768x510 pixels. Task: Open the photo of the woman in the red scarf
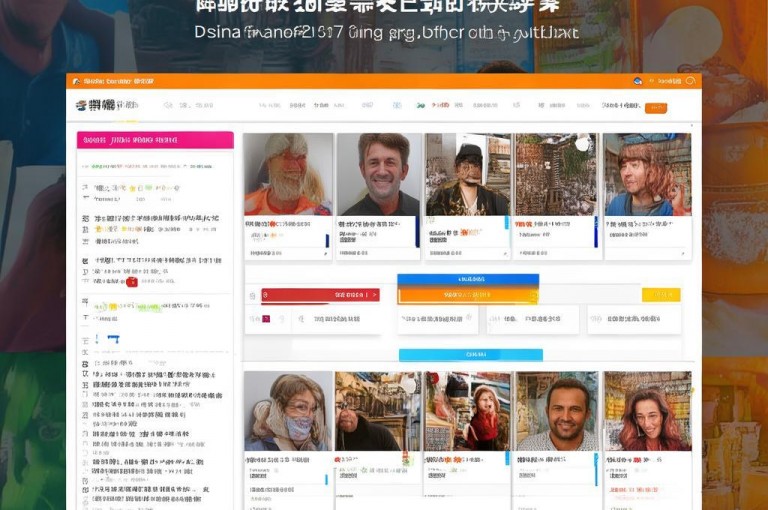(x=468, y=411)
